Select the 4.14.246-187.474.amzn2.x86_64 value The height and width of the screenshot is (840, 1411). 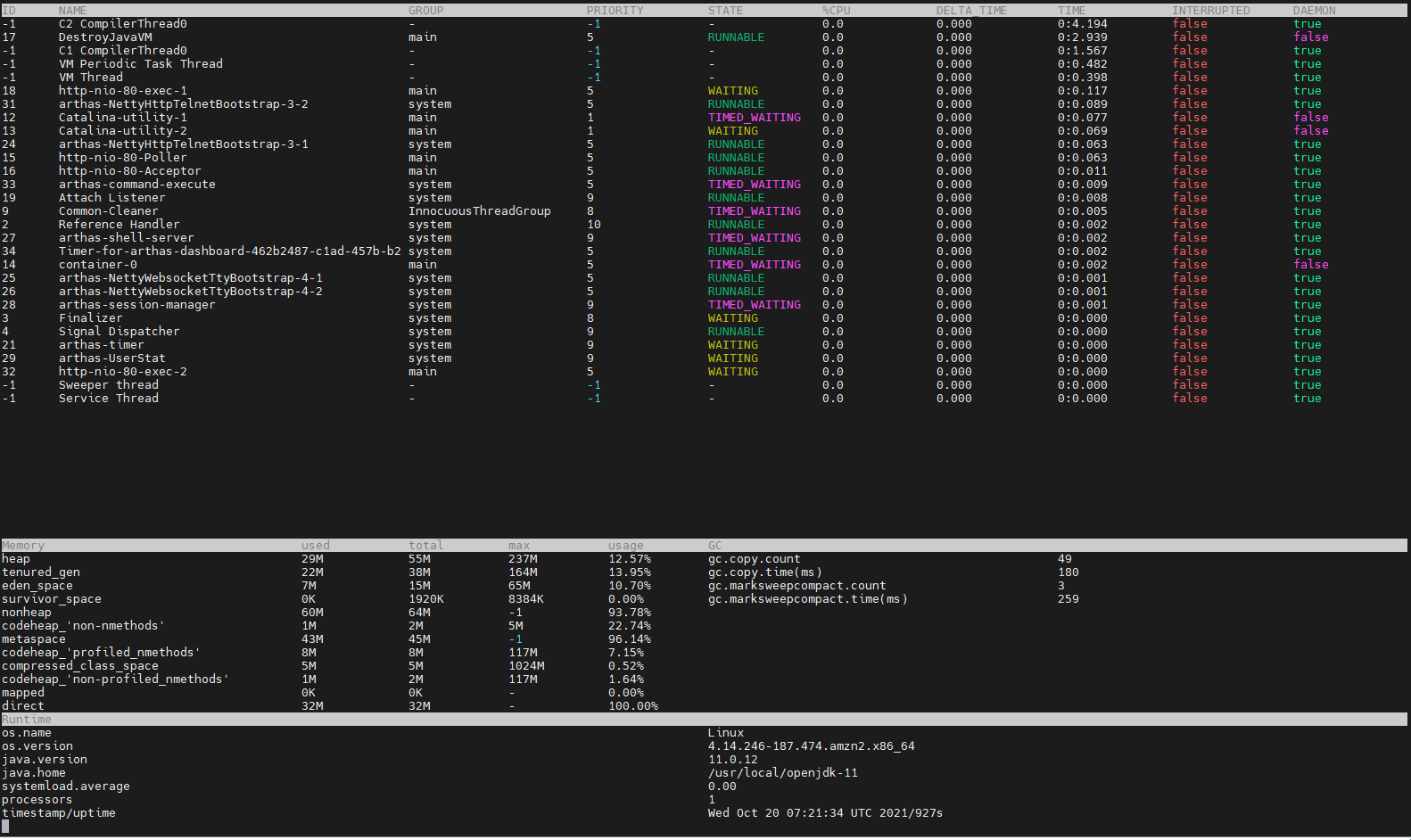(x=812, y=746)
